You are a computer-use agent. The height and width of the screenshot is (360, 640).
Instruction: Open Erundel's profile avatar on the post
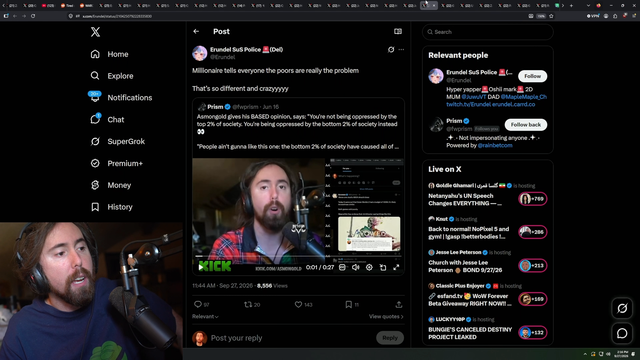click(200, 53)
